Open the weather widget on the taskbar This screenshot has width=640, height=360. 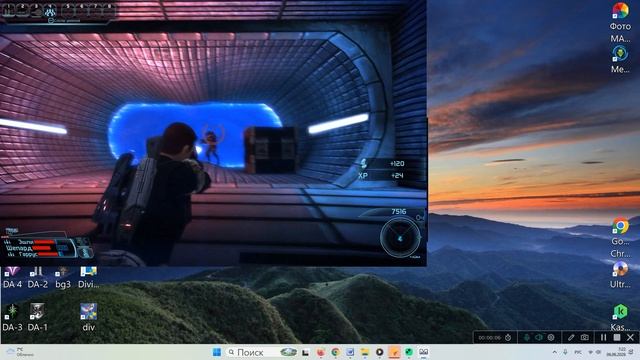click(20, 352)
